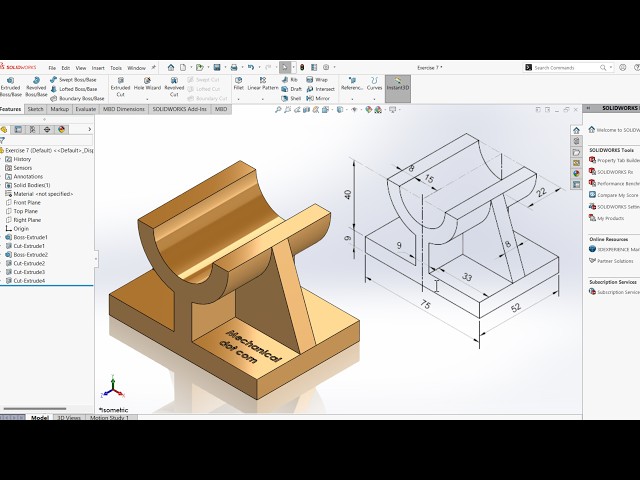Switch to the SOLIDWORKS Add-Ins tab

coord(180,109)
